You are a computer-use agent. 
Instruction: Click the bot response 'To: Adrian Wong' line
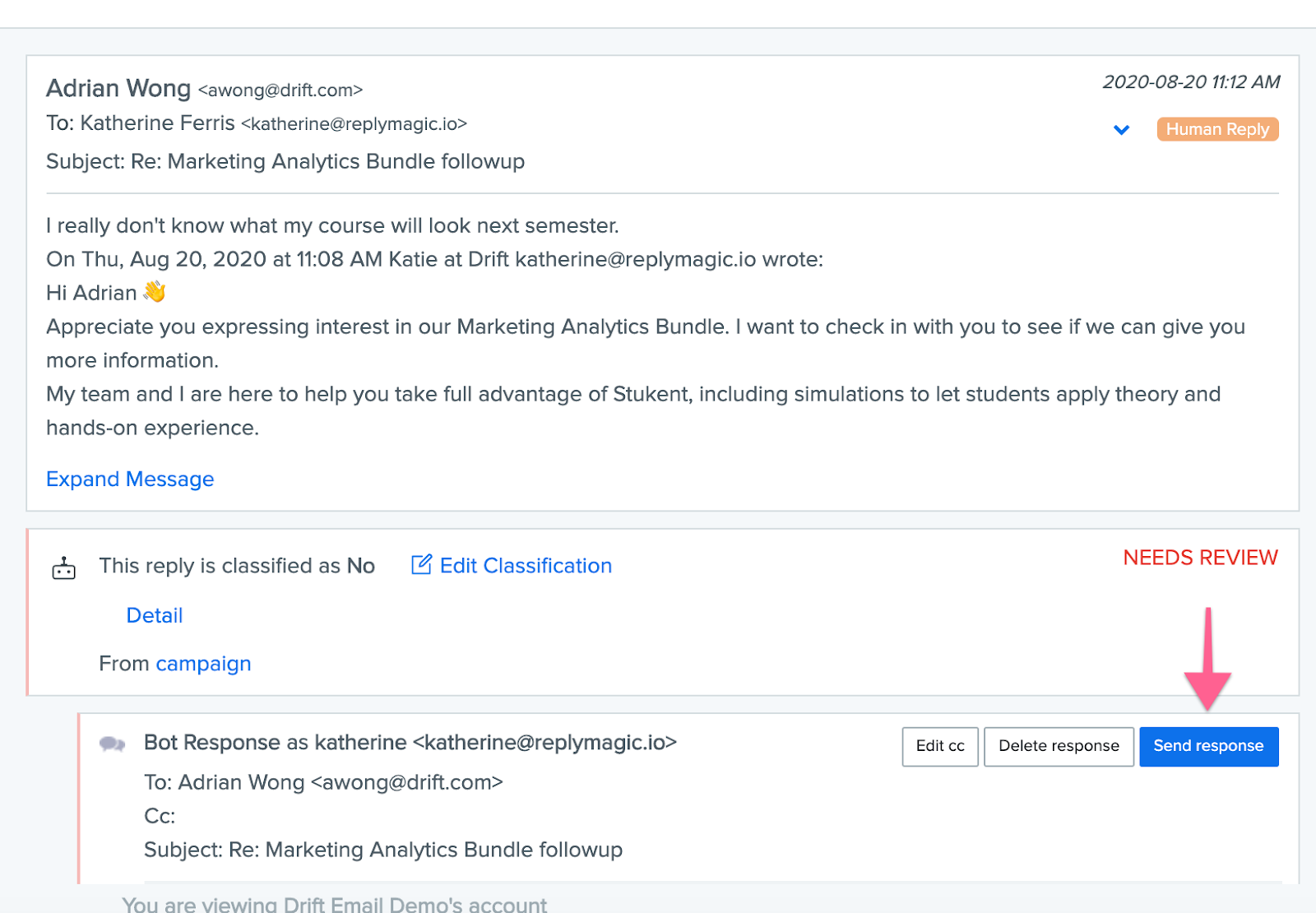tap(323, 782)
